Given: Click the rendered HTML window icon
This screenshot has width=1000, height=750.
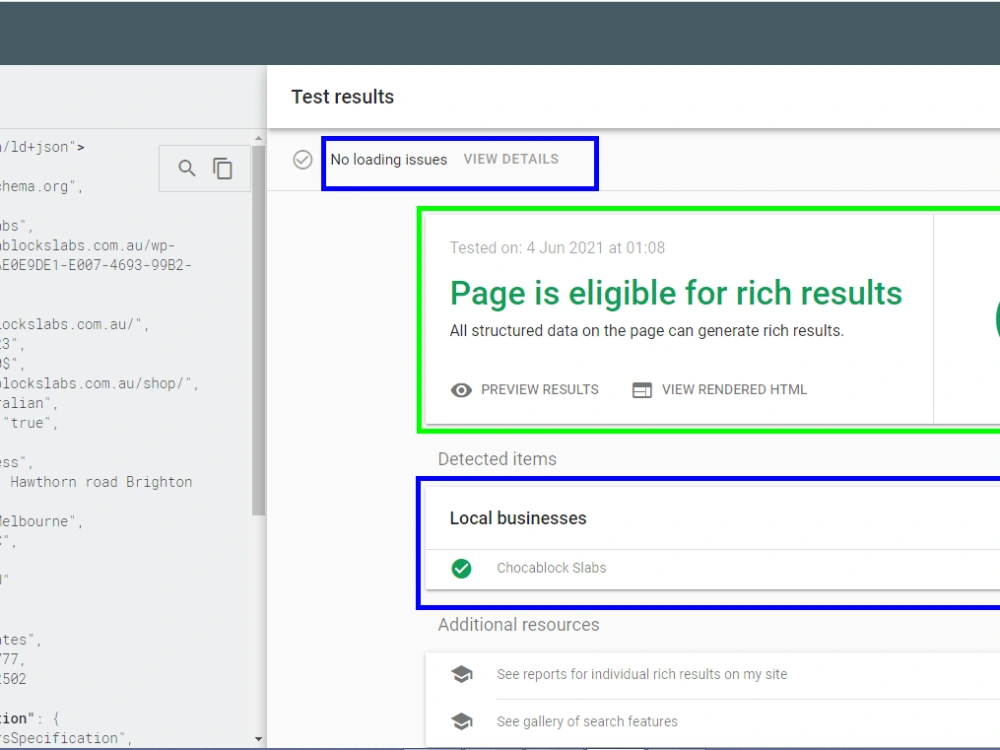Looking at the screenshot, I should 642,390.
